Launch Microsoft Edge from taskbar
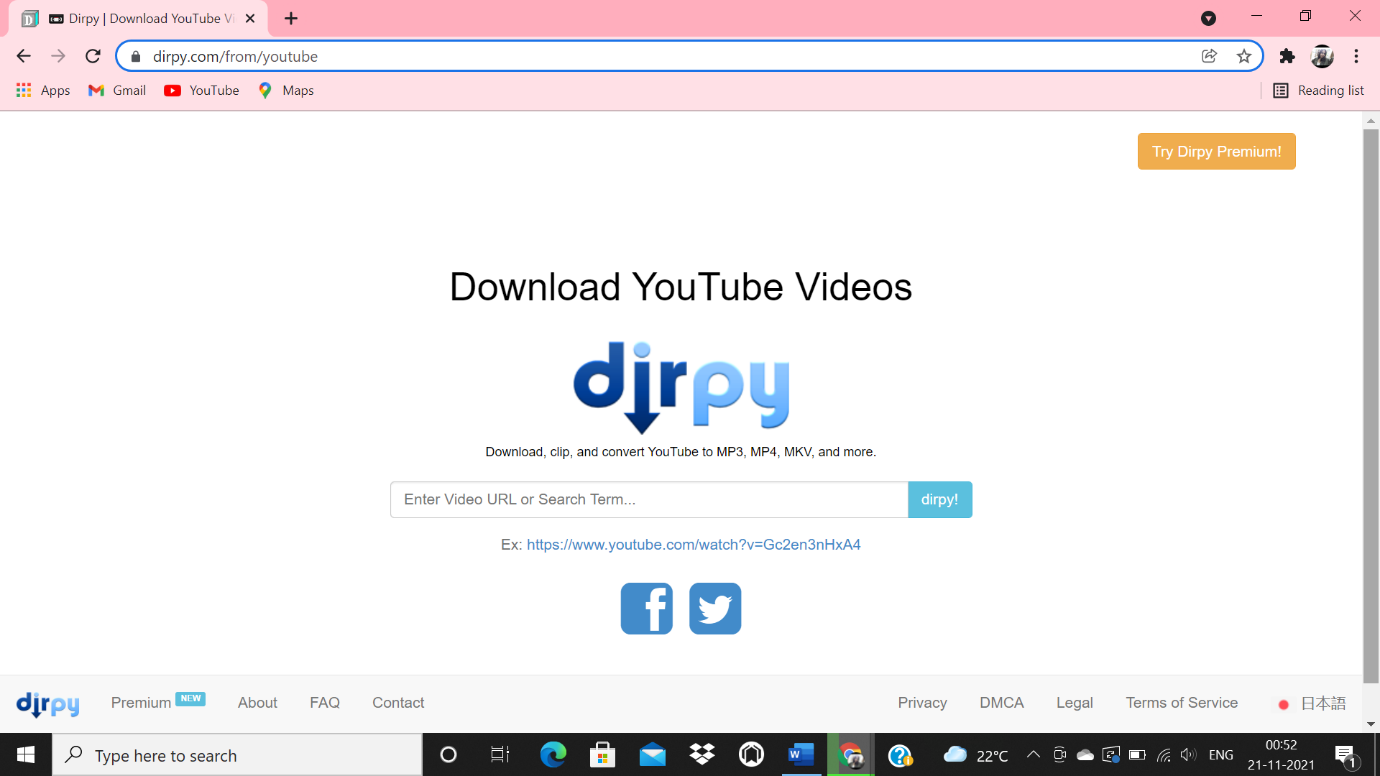Image resolution: width=1380 pixels, height=776 pixels. 553,755
